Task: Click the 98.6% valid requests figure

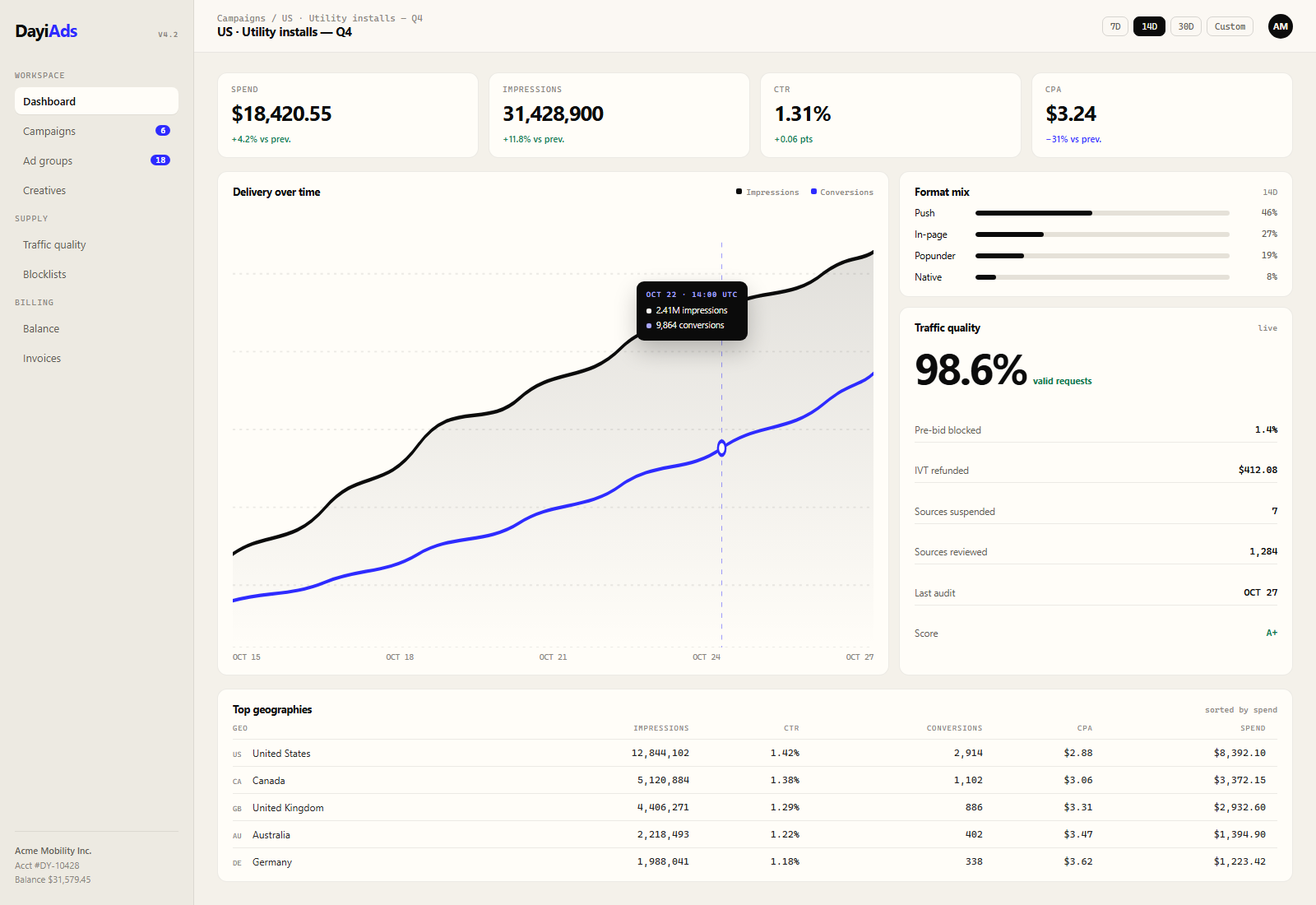Action: click(x=971, y=369)
